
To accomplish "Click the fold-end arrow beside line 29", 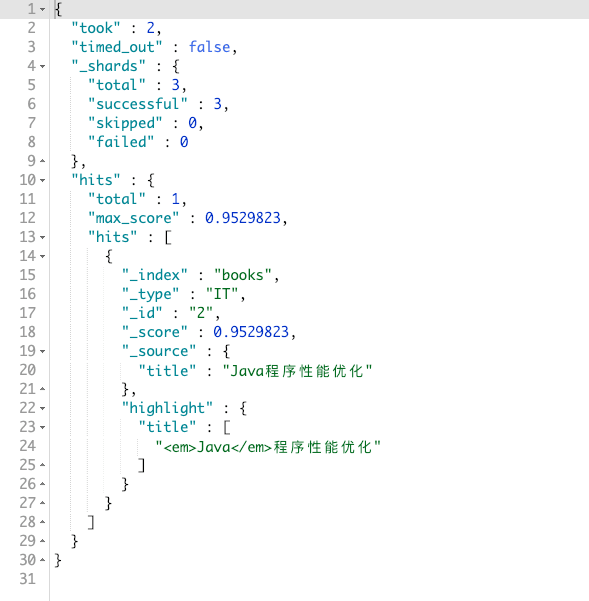I will (43, 541).
